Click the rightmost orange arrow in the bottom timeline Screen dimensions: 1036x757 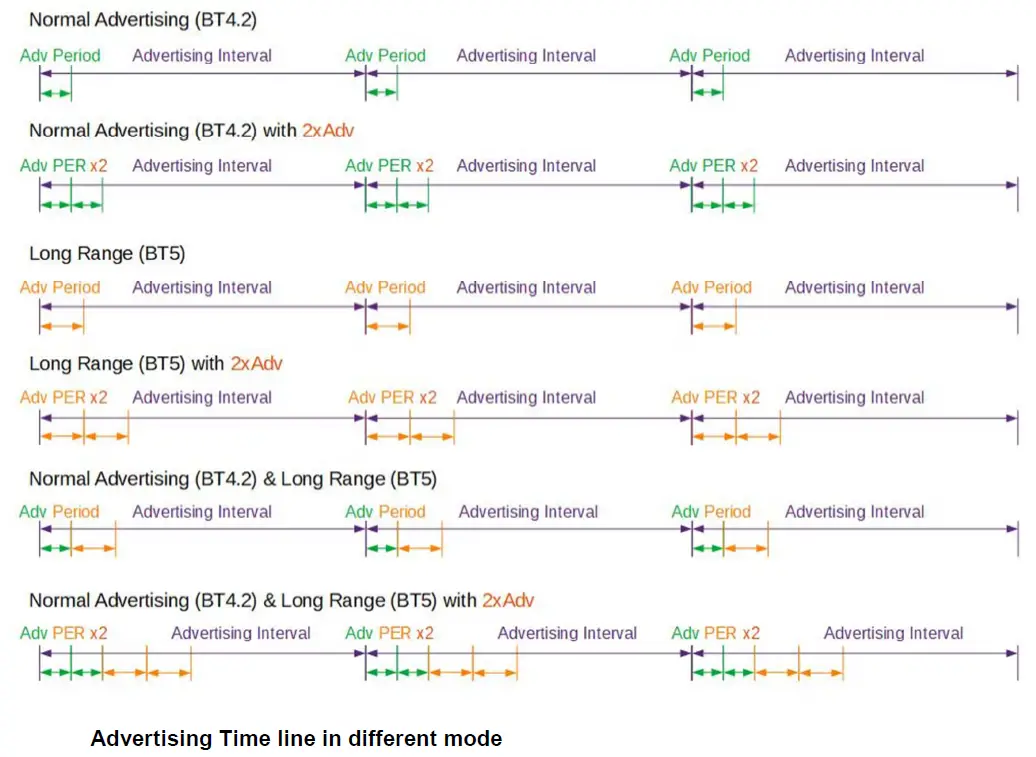pyautogui.click(x=821, y=673)
